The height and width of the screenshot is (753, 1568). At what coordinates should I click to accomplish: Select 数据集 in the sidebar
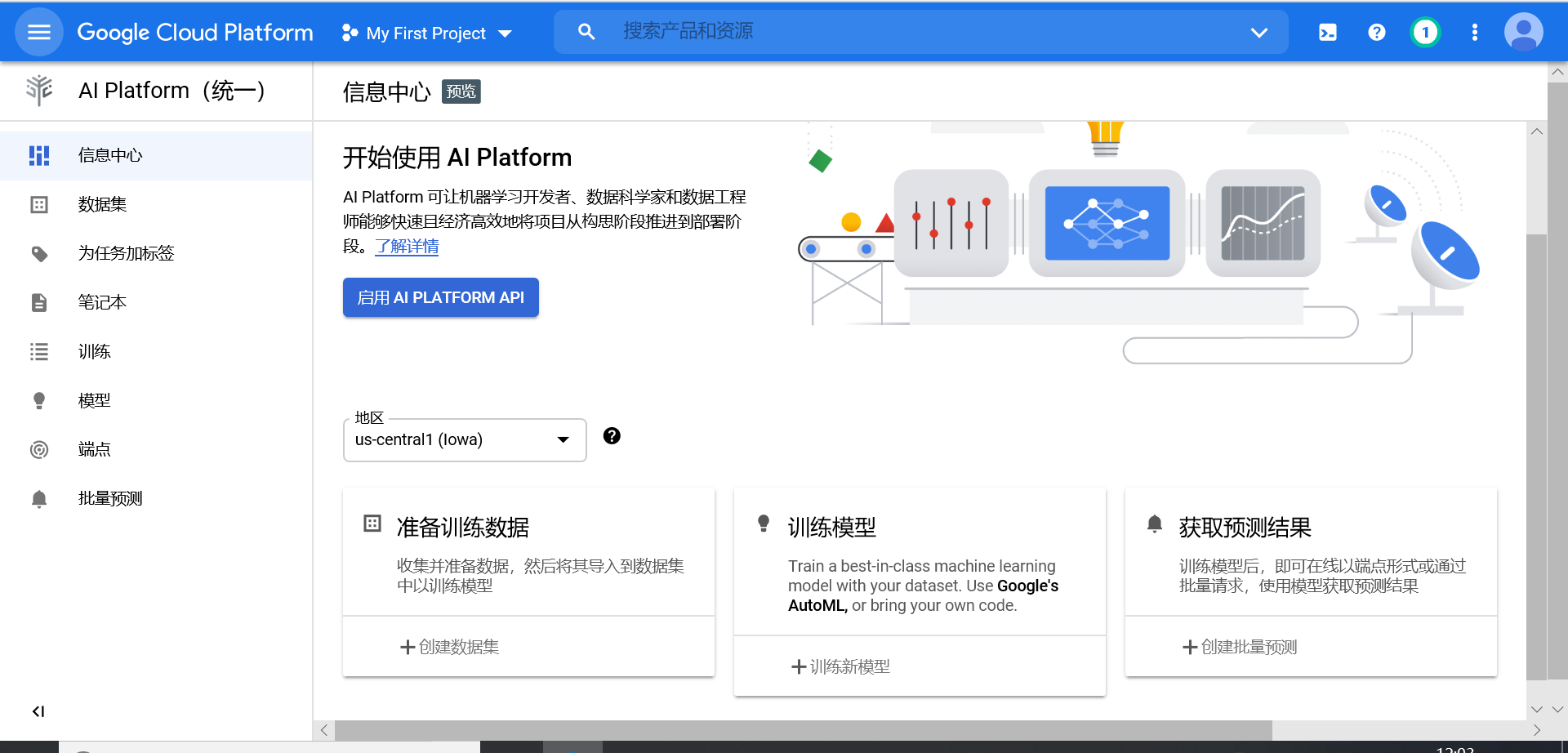(x=156, y=204)
